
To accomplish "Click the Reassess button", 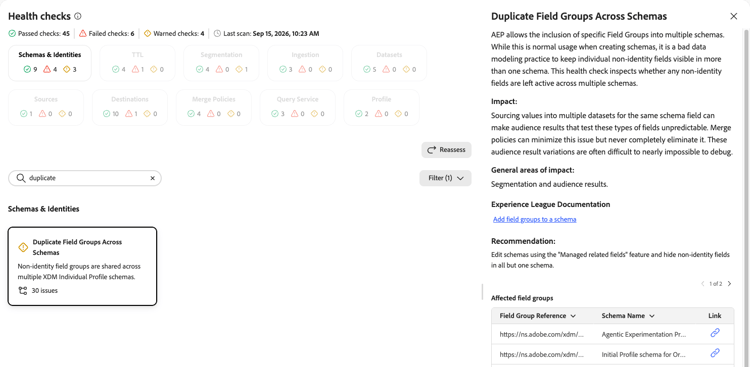I will tap(446, 150).
